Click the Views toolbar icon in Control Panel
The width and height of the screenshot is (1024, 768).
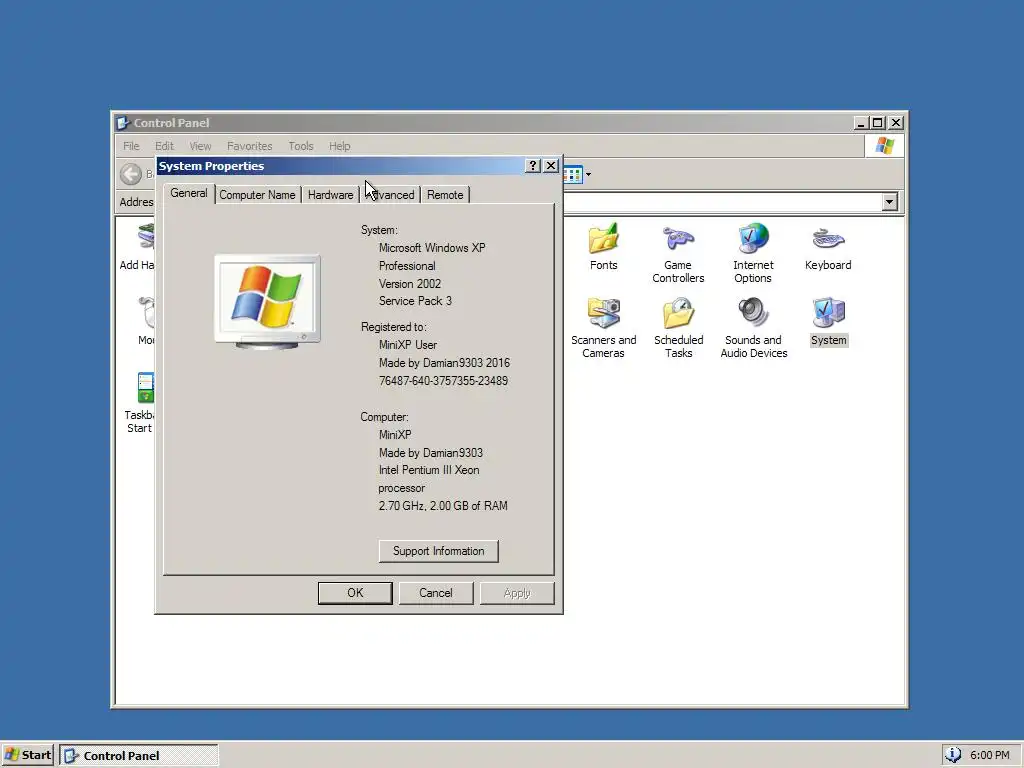573,174
